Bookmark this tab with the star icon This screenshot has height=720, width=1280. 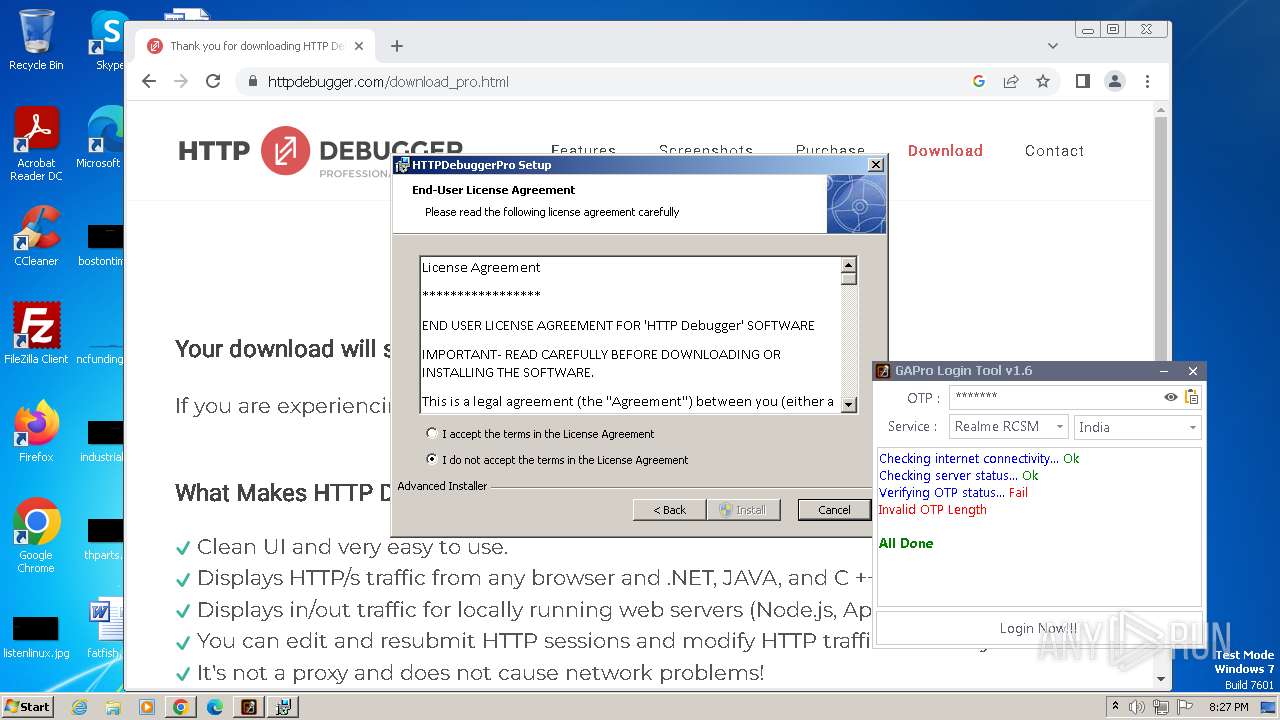[1043, 81]
